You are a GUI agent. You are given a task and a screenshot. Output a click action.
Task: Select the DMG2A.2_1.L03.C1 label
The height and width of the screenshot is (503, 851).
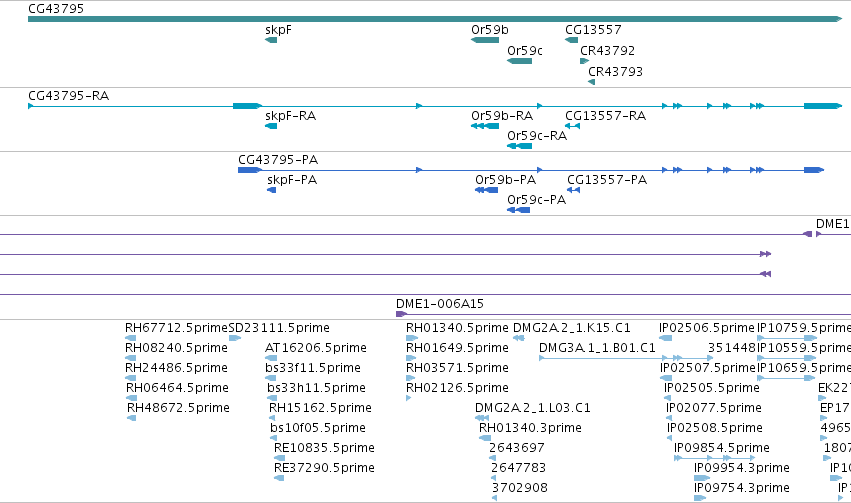click(x=533, y=408)
